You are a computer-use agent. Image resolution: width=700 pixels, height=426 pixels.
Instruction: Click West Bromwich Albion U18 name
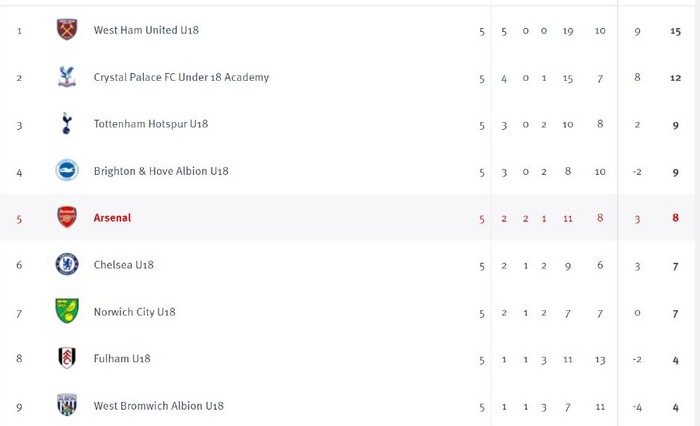pyautogui.click(x=158, y=406)
